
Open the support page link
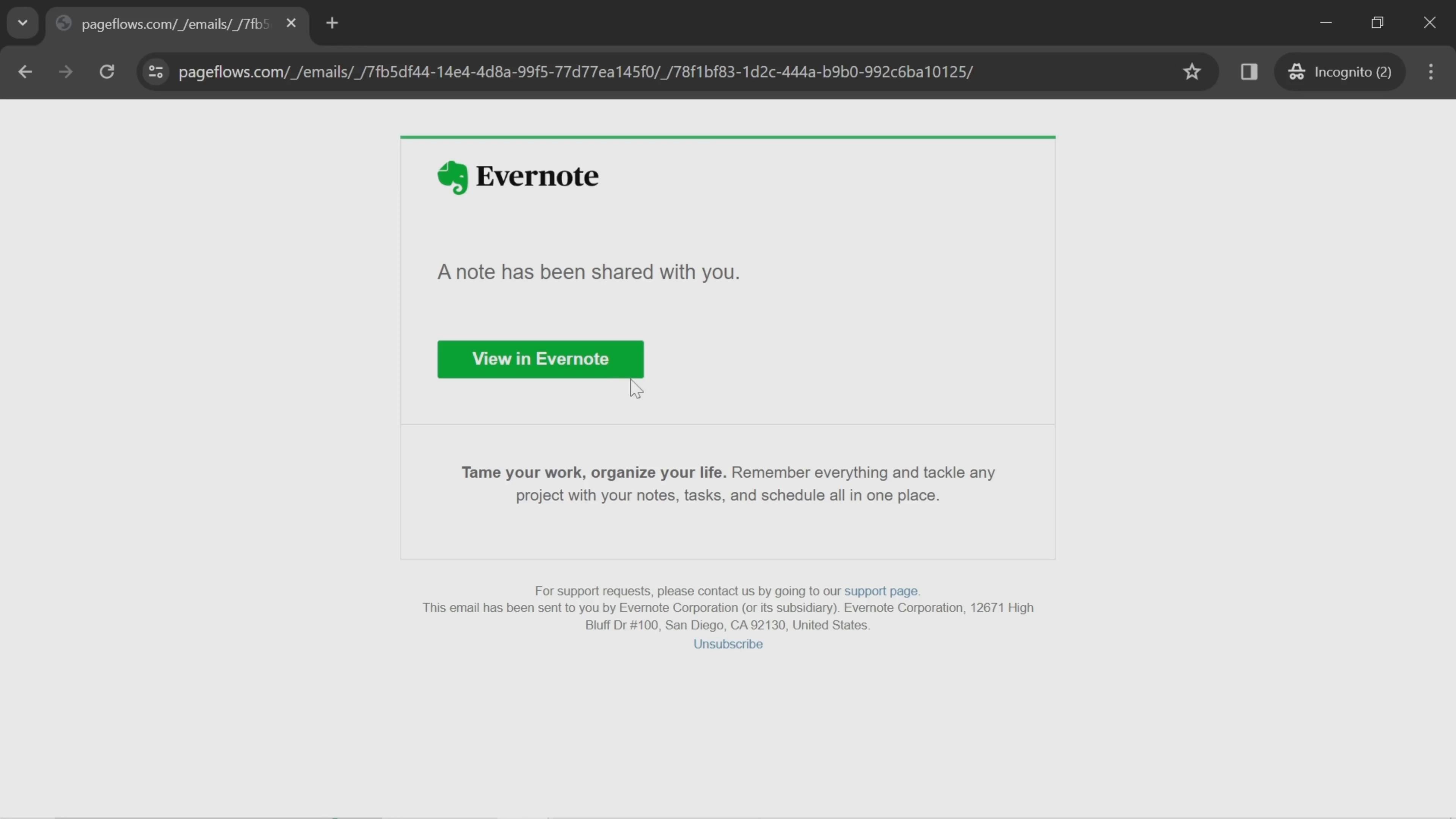880,591
